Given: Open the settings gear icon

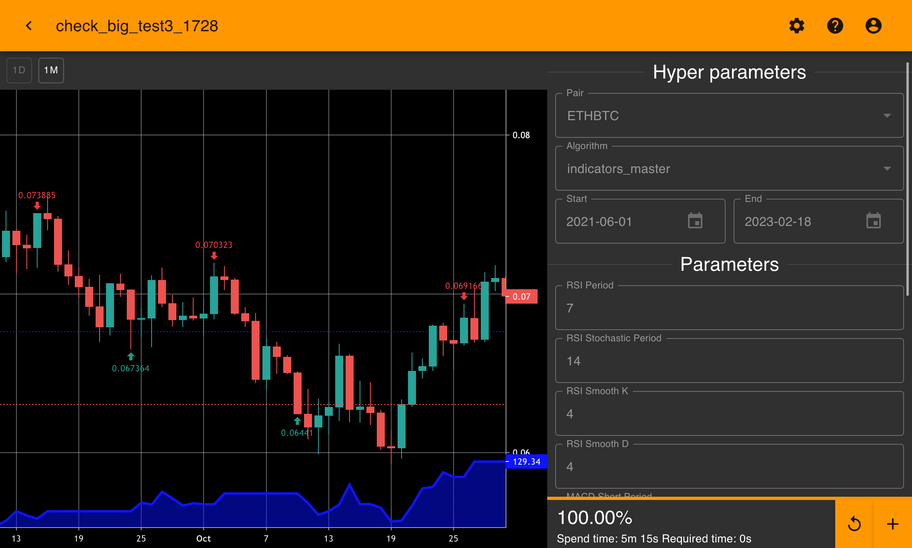Looking at the screenshot, I should [796, 26].
